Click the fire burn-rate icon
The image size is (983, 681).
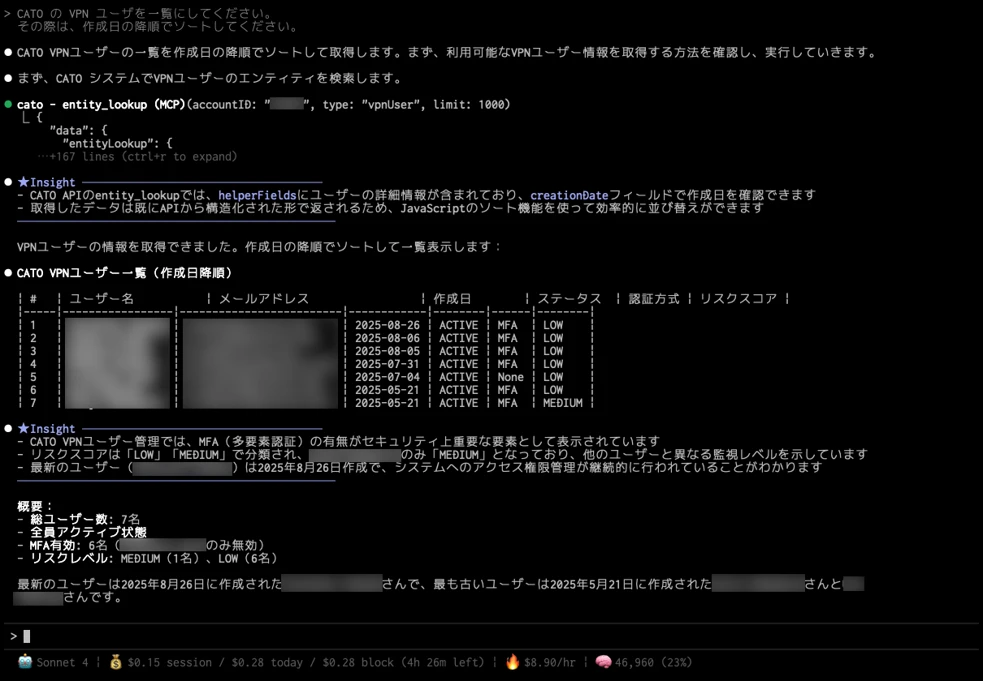(512, 662)
